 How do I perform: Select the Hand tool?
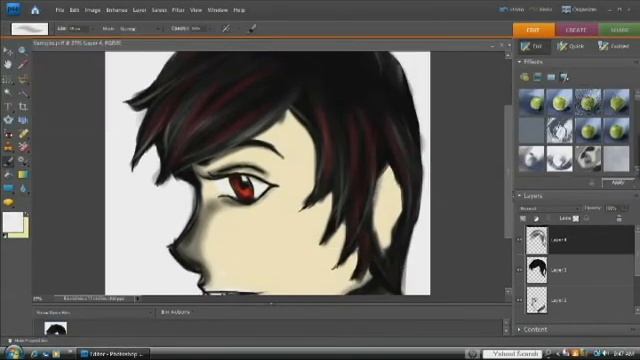point(8,64)
